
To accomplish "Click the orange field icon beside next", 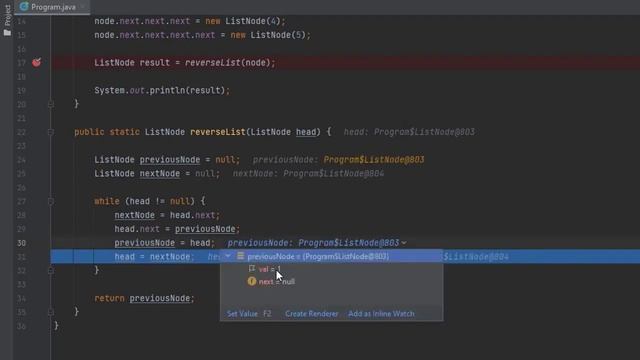I will pos(251,281).
